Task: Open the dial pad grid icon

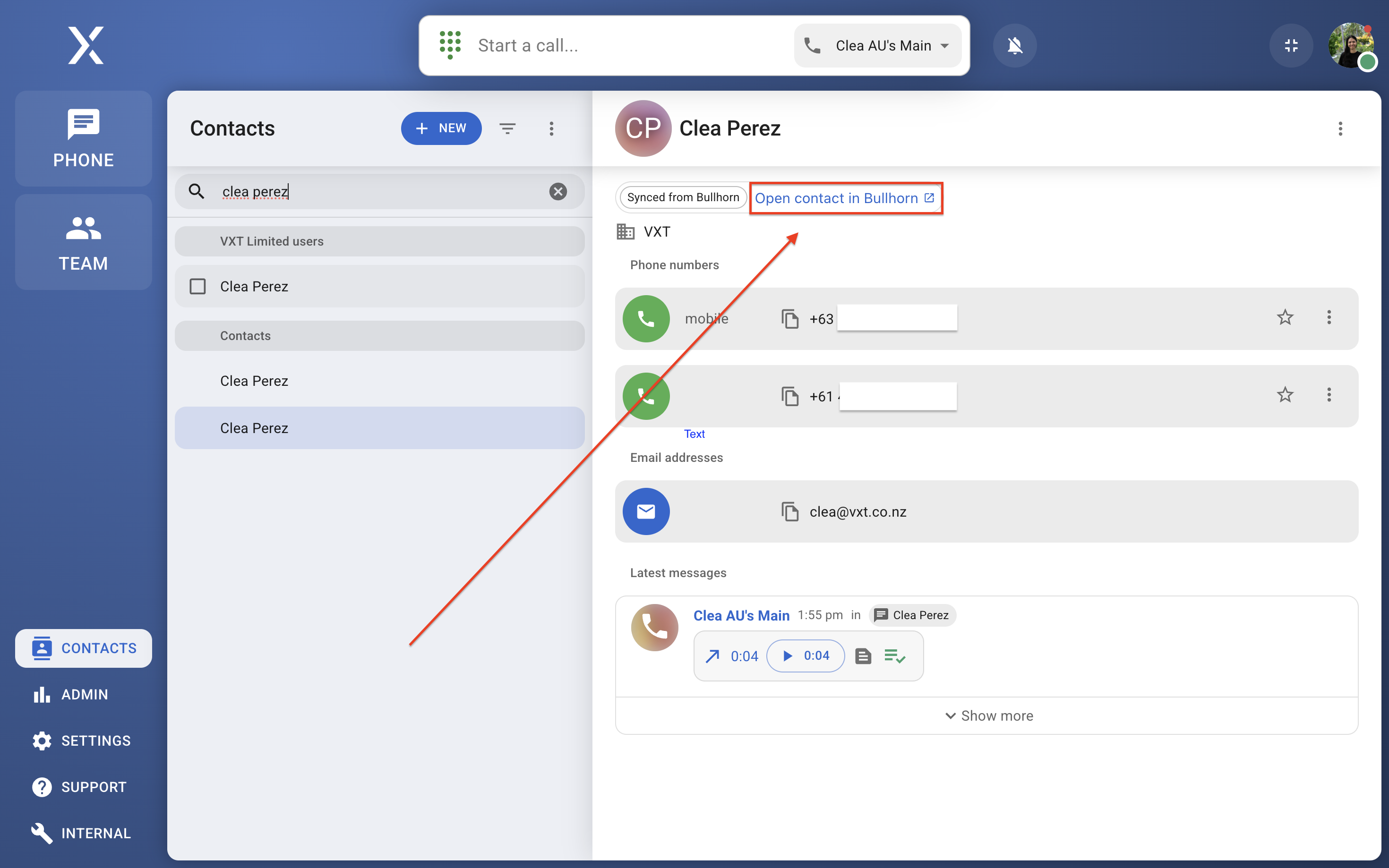Action: [450, 45]
